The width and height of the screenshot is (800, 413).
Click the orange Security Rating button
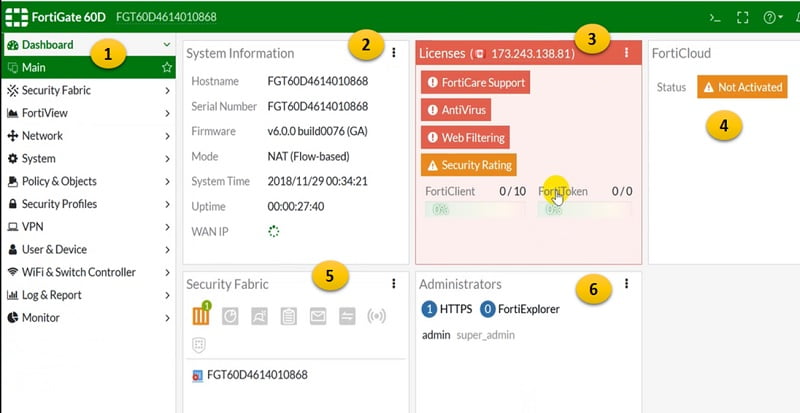[x=468, y=165]
